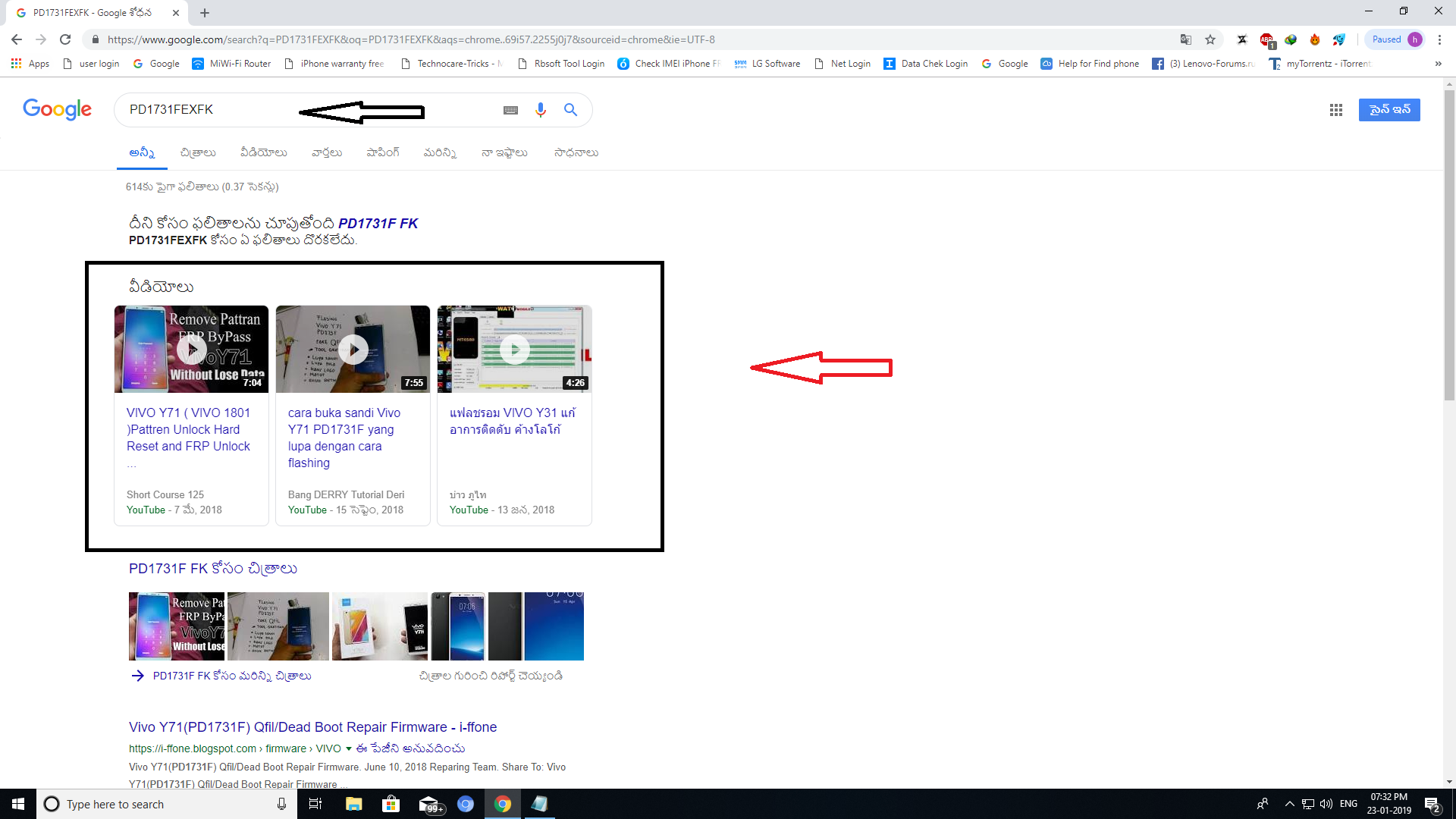
Task: Open the Paused profile button
Action: [x=1395, y=39]
